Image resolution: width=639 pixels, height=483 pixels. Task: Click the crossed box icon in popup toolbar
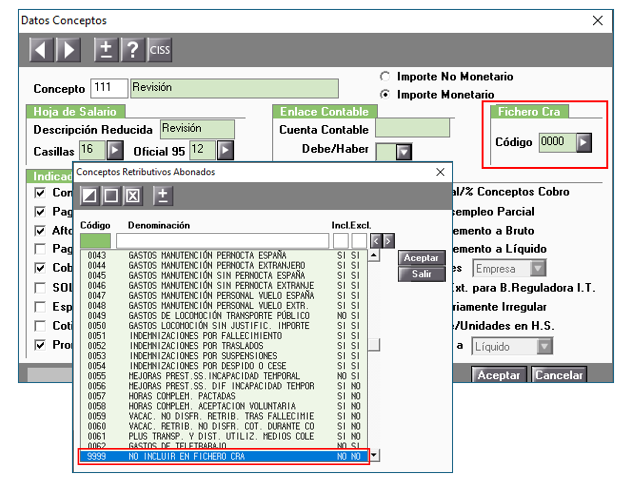pyautogui.click(x=133, y=195)
